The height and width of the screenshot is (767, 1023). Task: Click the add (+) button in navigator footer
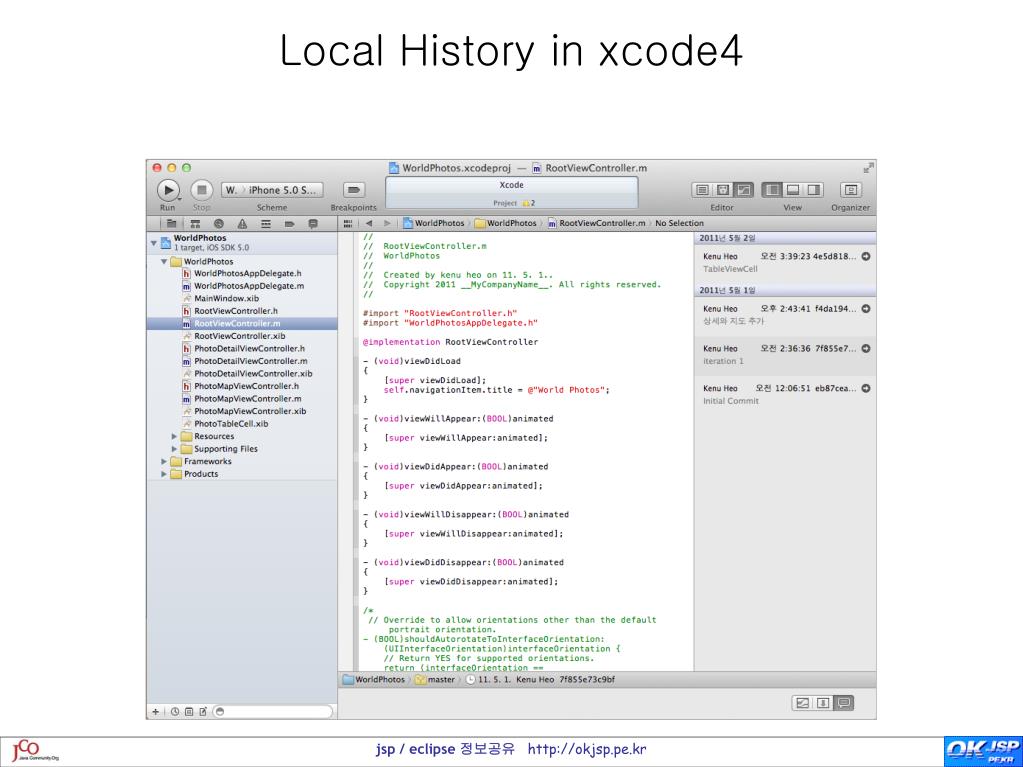(x=155, y=712)
